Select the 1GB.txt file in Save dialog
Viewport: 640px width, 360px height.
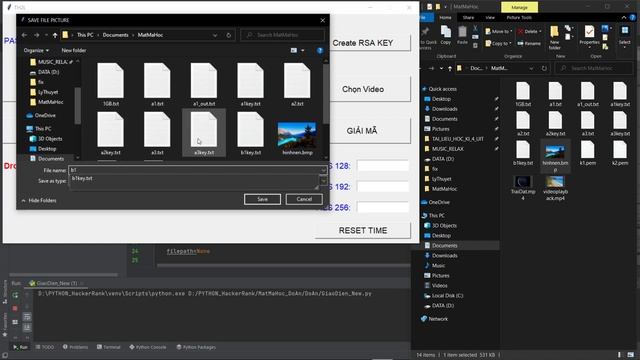(111, 85)
